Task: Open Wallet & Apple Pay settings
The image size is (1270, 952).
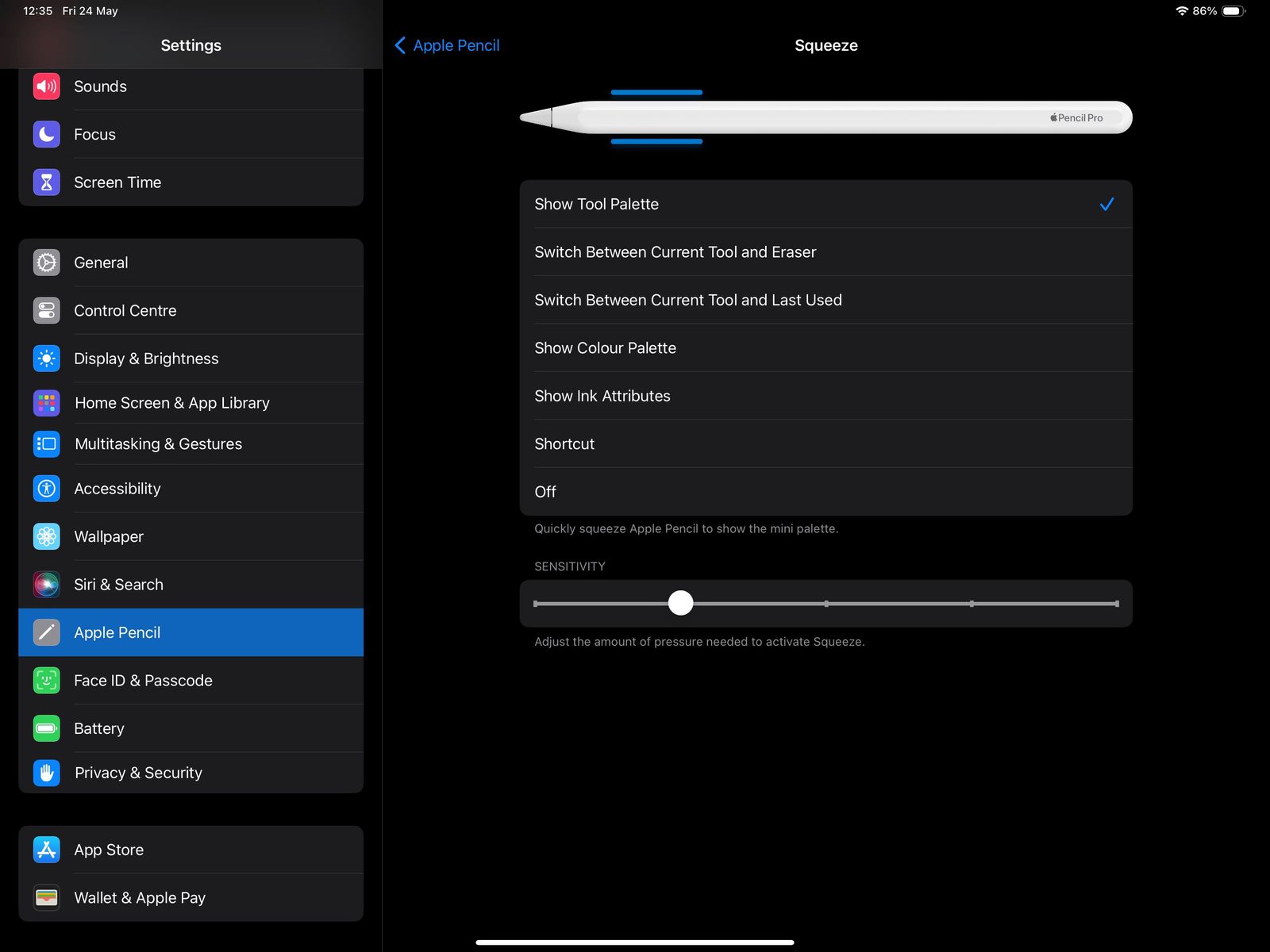Action: point(190,897)
